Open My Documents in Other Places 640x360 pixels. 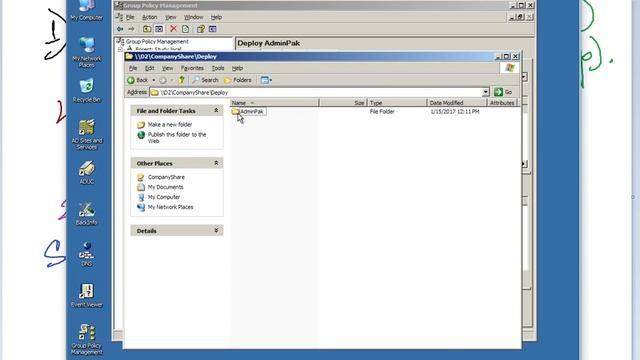(165, 187)
